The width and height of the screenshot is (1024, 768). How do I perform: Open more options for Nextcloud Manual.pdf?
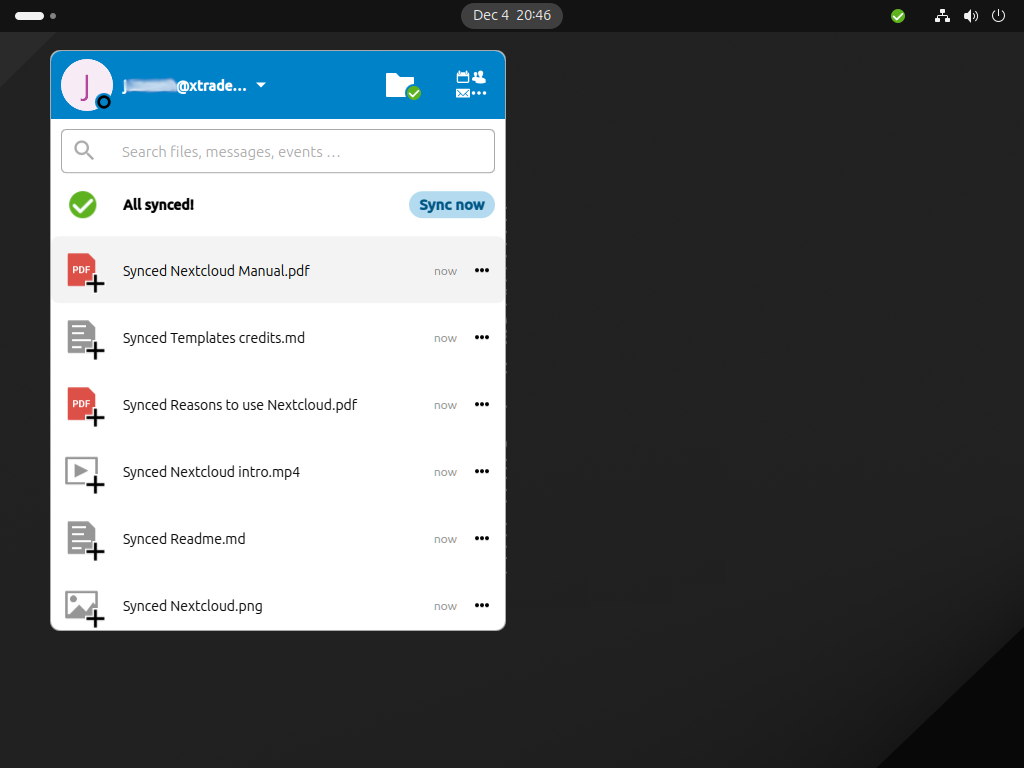[x=482, y=270]
